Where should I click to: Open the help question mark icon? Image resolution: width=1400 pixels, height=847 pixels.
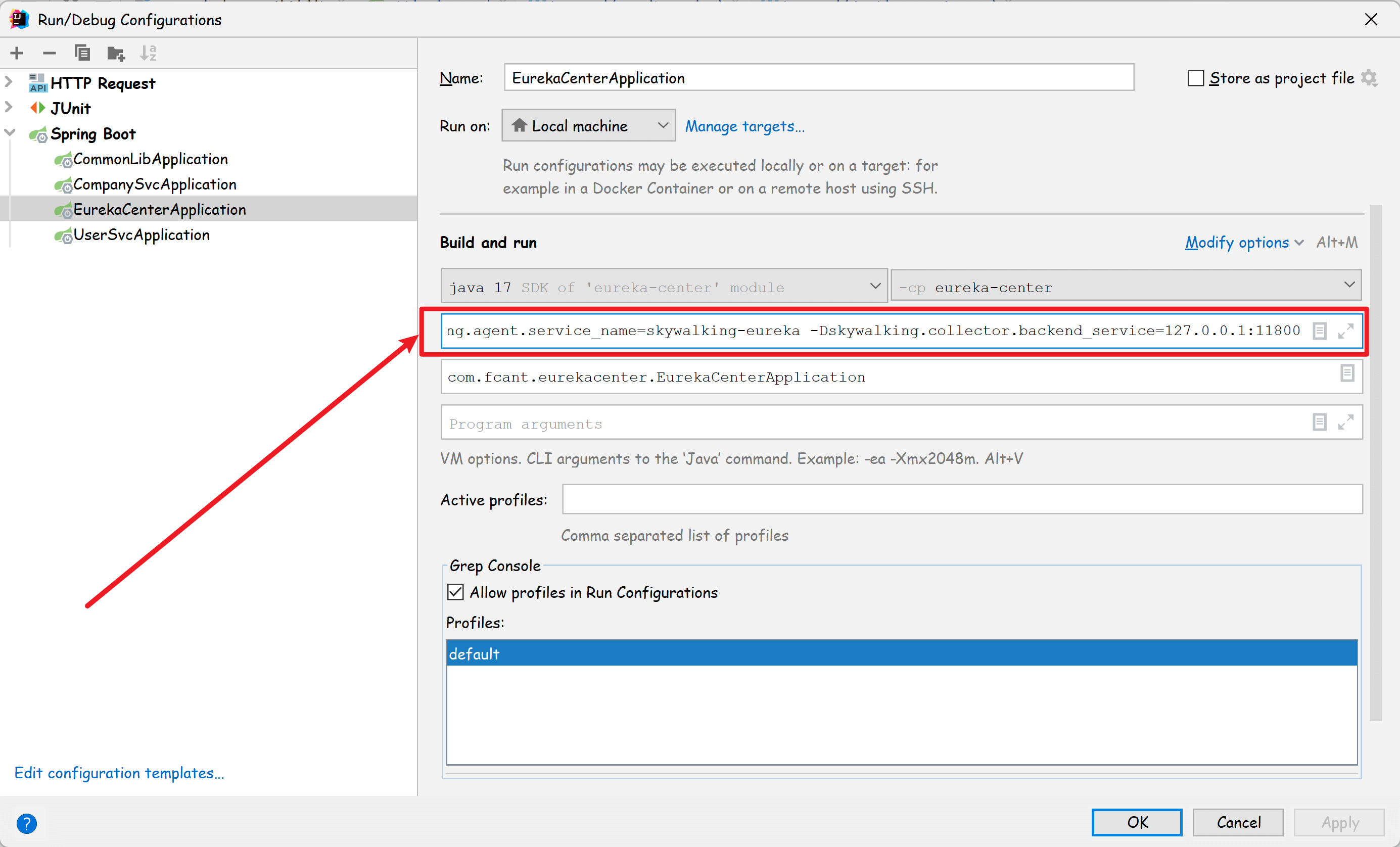tap(27, 823)
